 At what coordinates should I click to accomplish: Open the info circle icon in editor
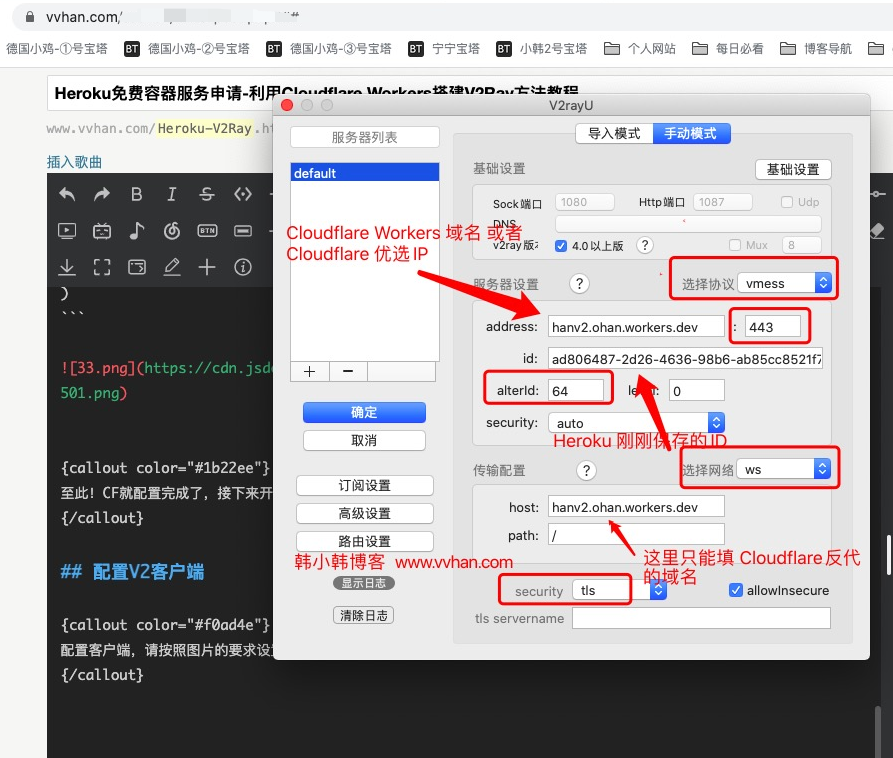(x=243, y=267)
